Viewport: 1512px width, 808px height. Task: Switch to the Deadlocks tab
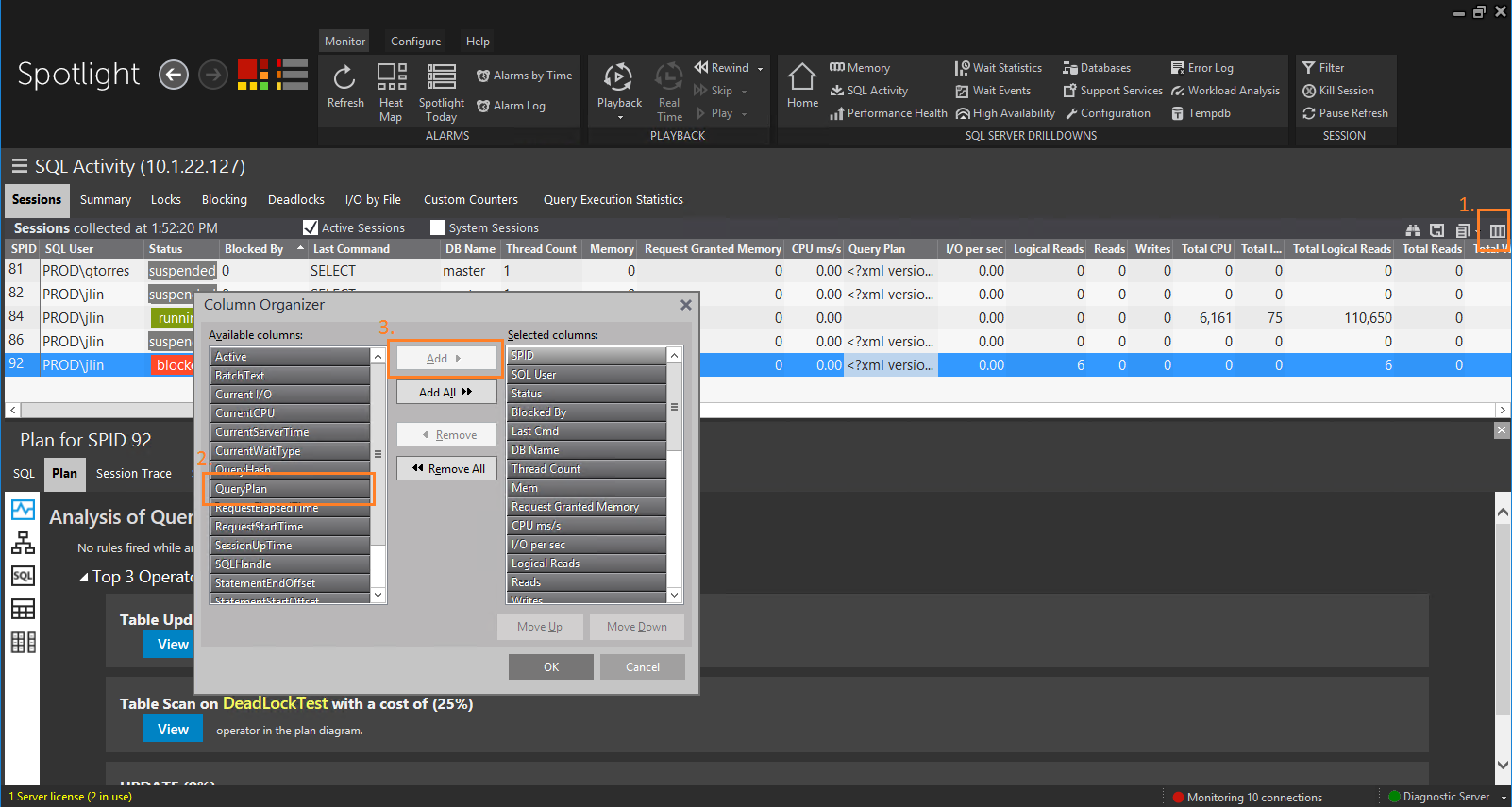[x=295, y=200]
